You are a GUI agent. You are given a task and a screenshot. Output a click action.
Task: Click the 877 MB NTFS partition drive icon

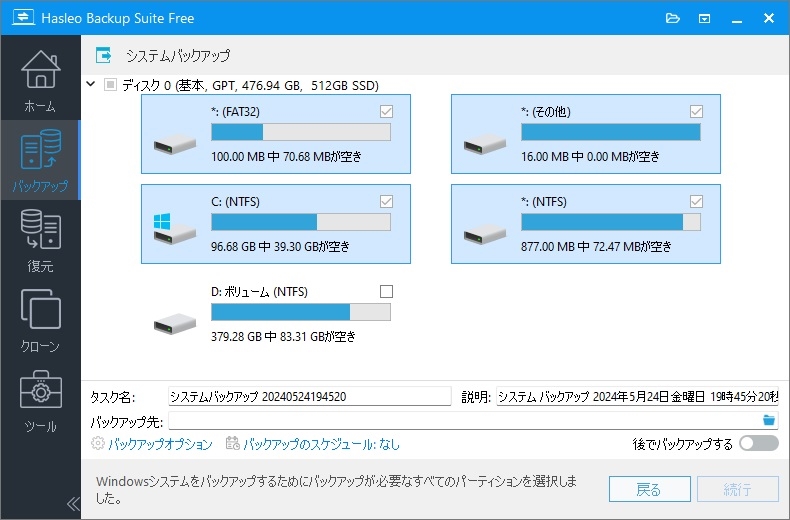click(485, 235)
